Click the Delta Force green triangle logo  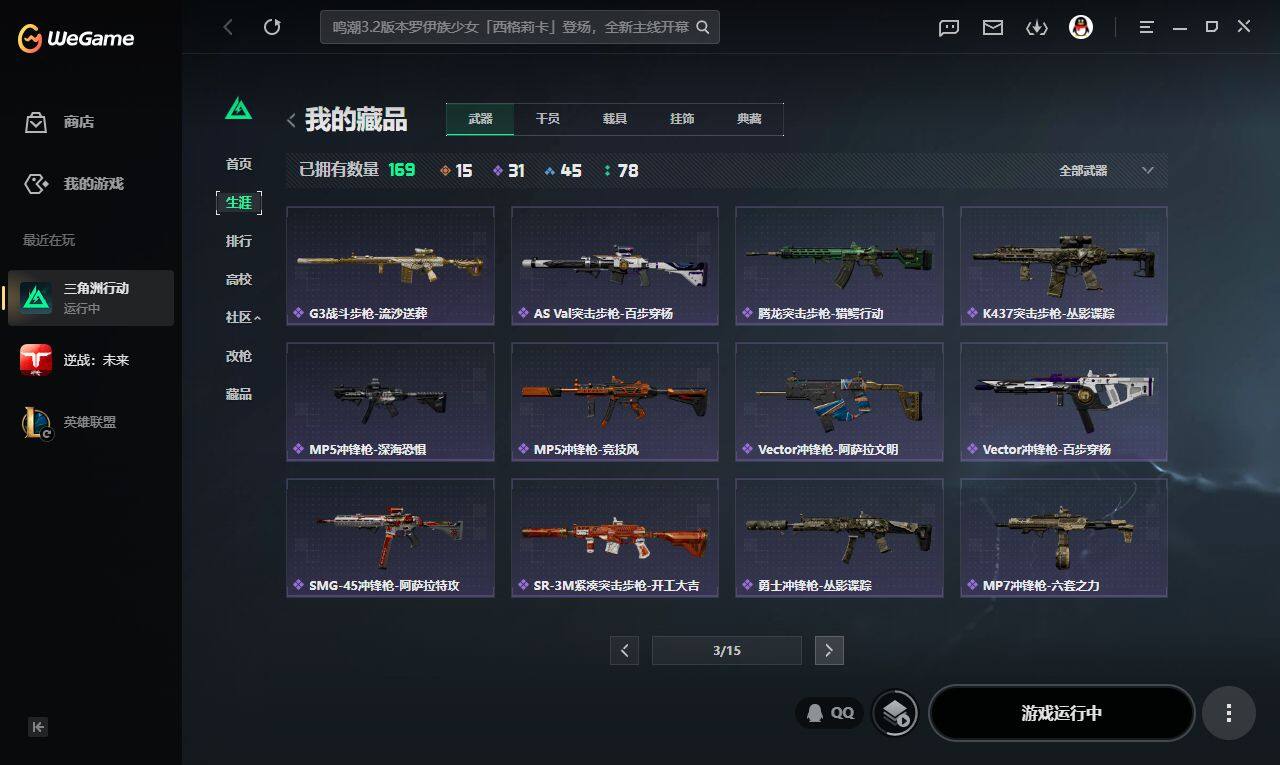238,107
